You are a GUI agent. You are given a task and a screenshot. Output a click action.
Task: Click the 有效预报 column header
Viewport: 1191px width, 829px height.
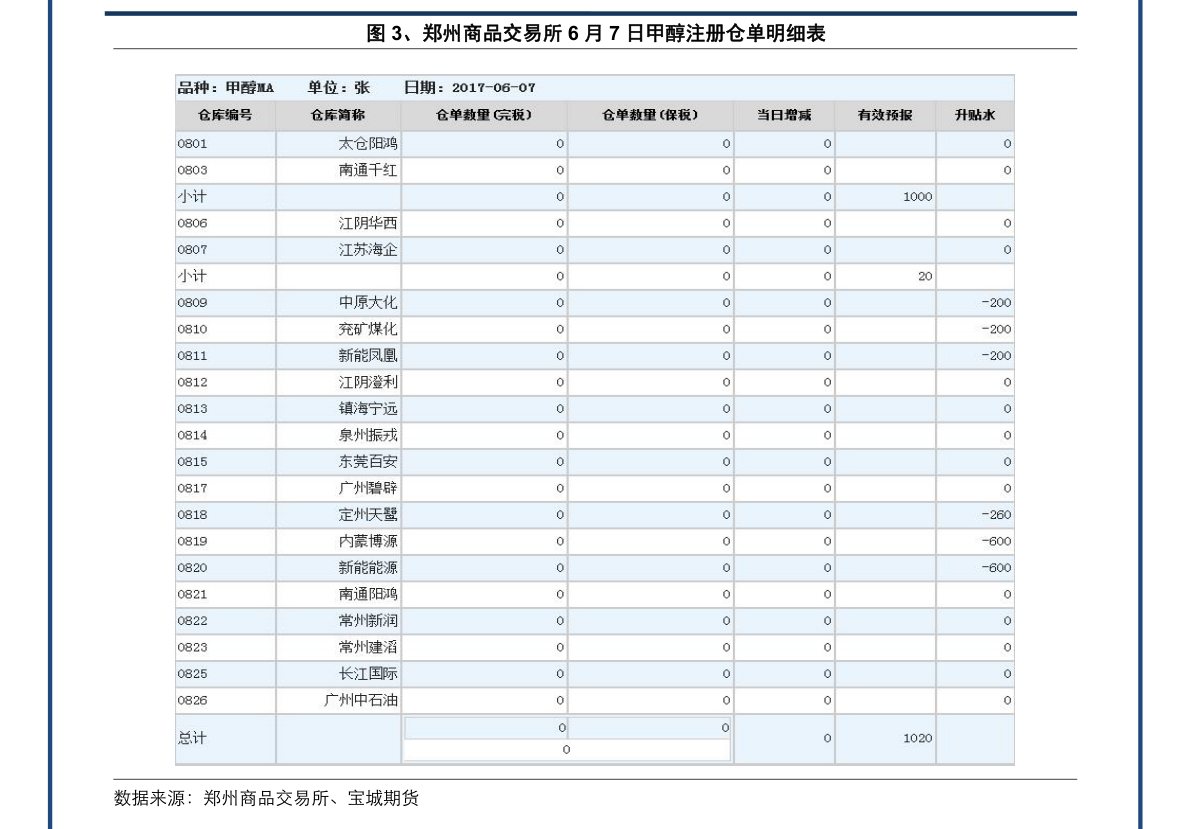click(884, 114)
